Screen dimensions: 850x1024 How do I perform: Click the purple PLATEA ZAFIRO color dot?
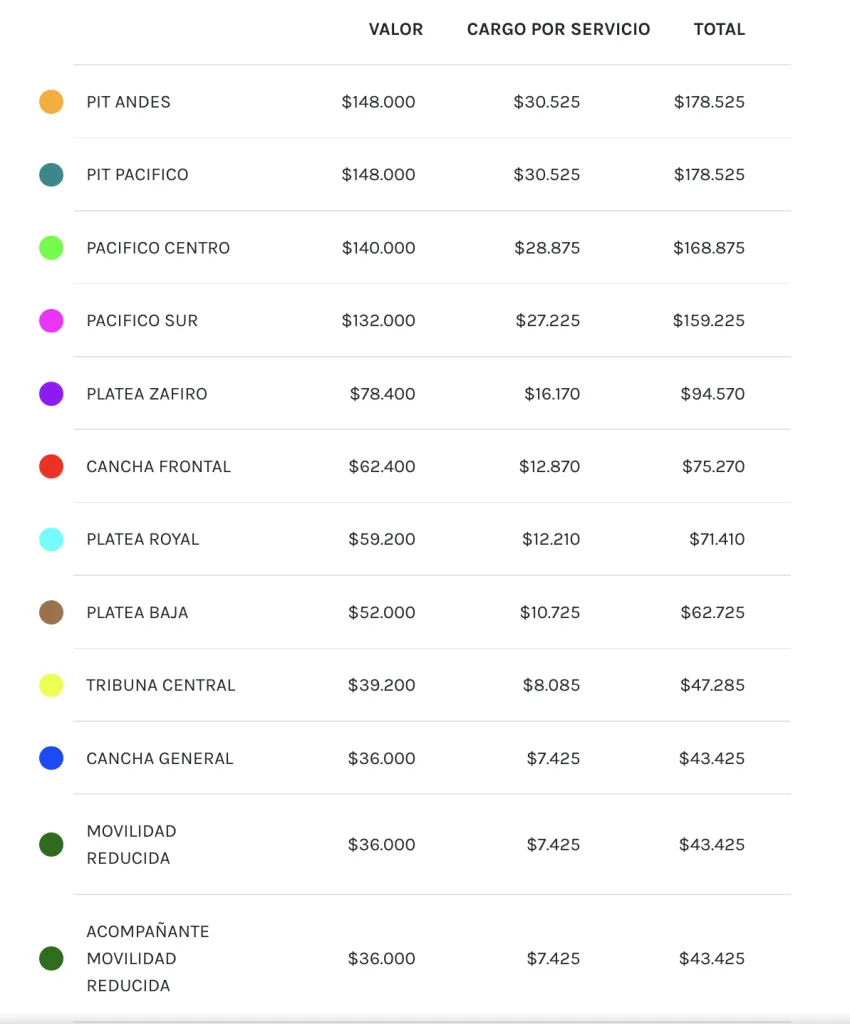[51, 394]
